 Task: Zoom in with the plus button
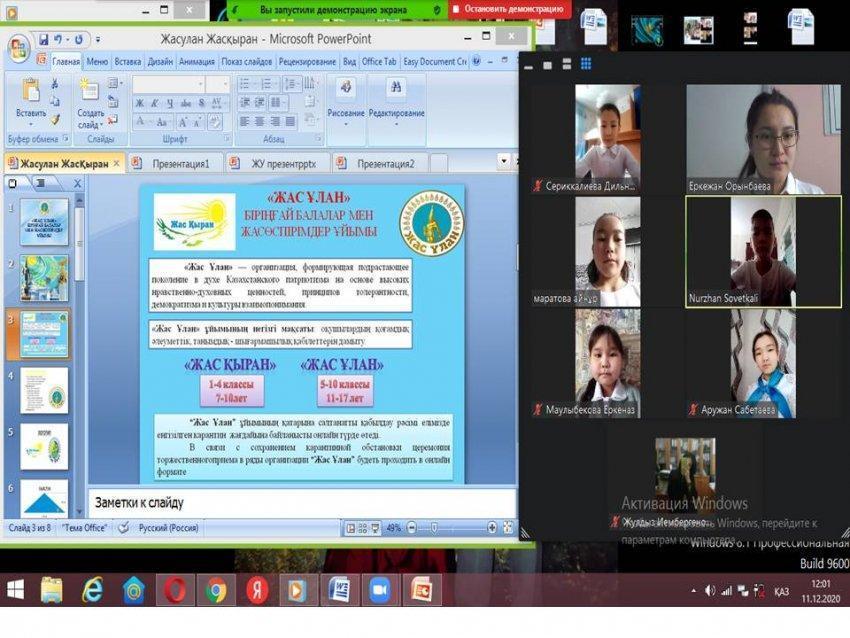click(x=492, y=527)
